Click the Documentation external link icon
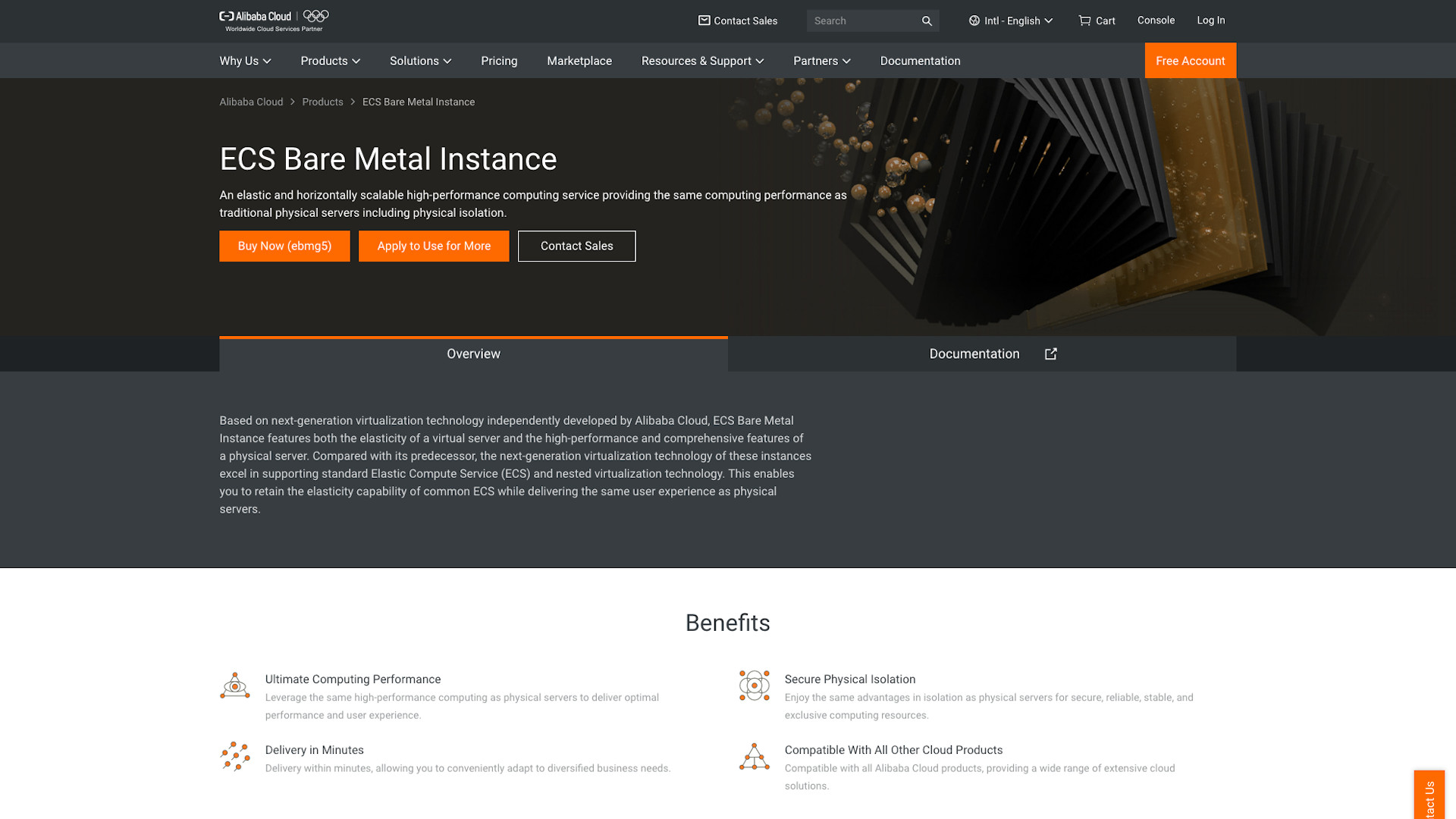 (1050, 353)
